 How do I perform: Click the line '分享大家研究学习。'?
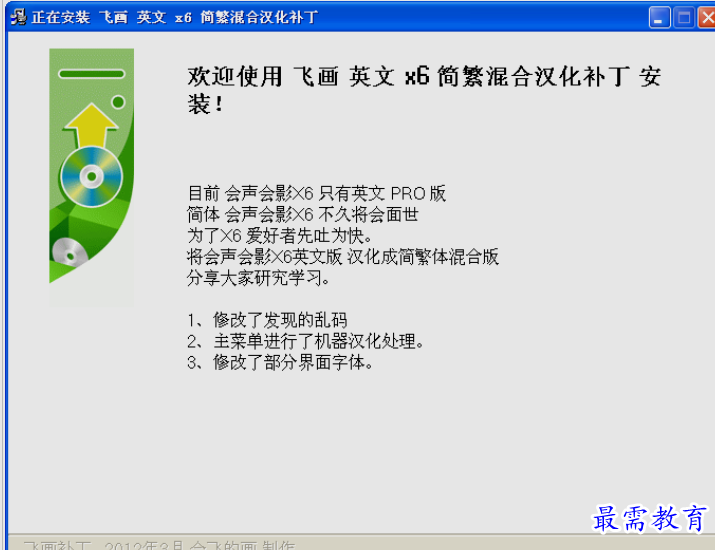click(258, 277)
